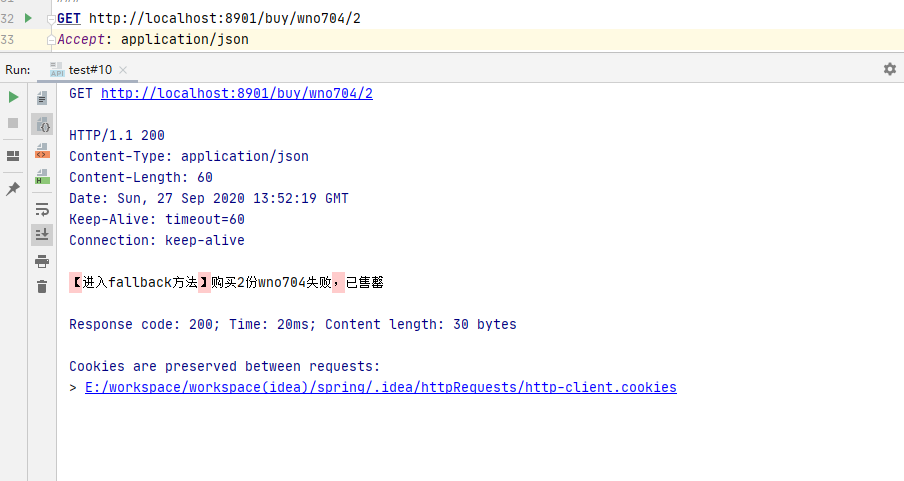Click the Restore Layout icon
Image resolution: width=904 pixels, height=481 pixels.
pos(13,156)
